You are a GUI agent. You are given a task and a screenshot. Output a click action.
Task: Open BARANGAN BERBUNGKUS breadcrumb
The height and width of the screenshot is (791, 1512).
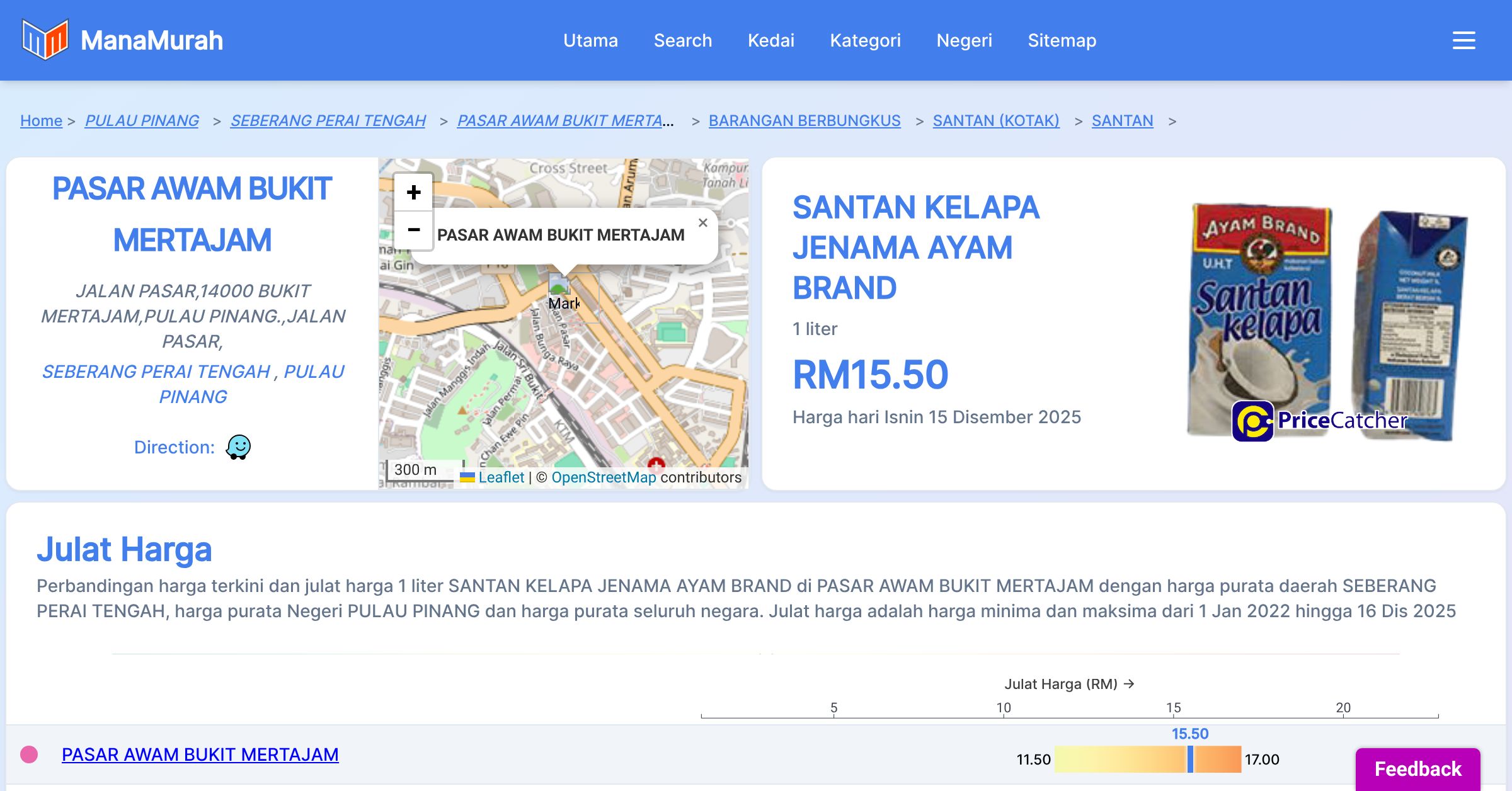click(x=804, y=120)
